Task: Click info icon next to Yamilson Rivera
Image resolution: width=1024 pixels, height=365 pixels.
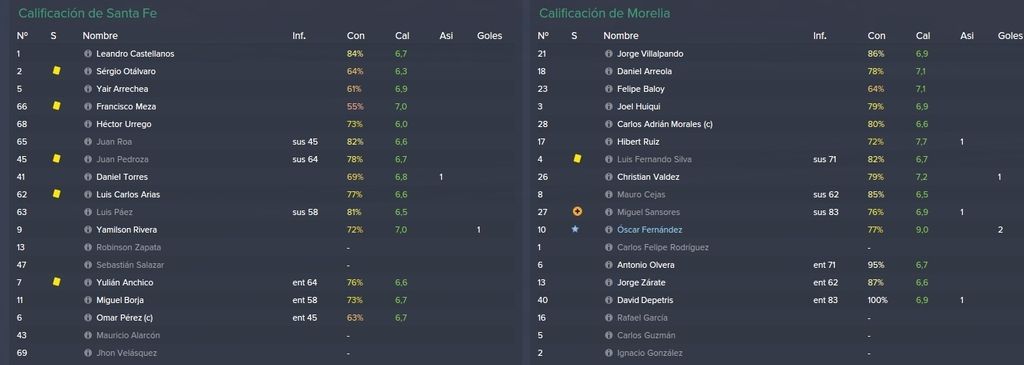Action: pyautogui.click(x=88, y=230)
